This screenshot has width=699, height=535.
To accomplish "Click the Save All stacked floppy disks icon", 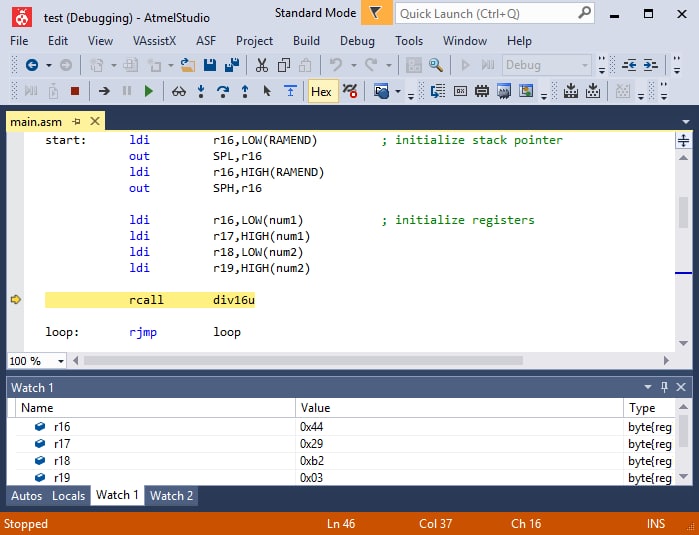I will coord(232,66).
